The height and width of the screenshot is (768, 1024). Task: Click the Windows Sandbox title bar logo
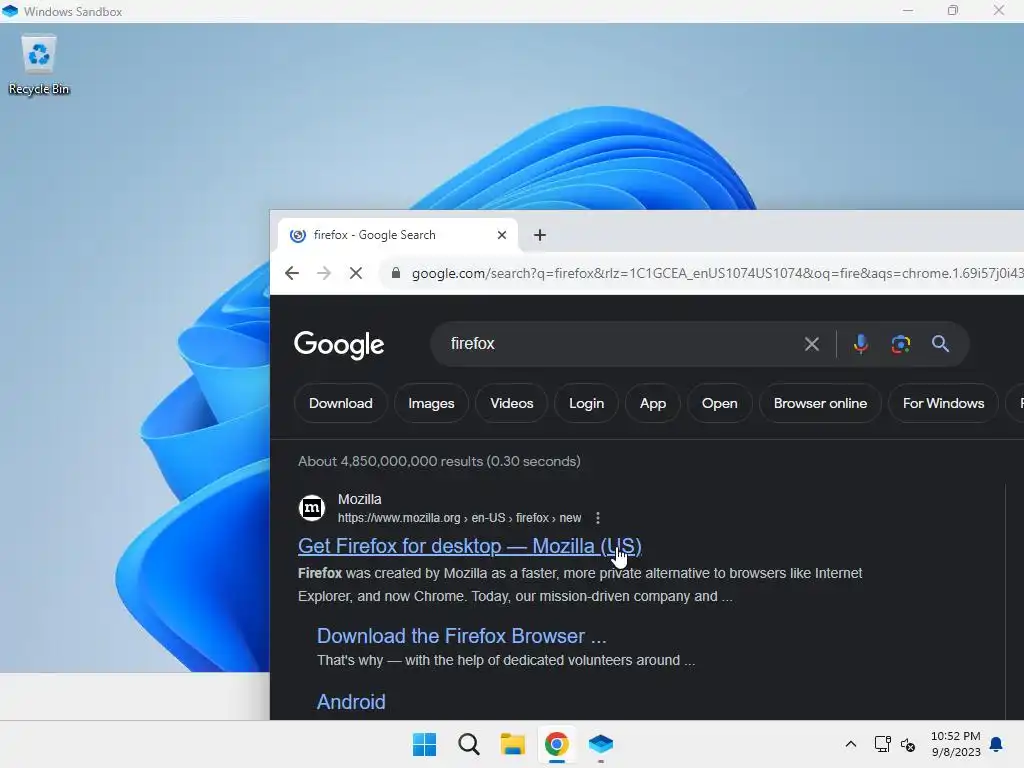10,11
